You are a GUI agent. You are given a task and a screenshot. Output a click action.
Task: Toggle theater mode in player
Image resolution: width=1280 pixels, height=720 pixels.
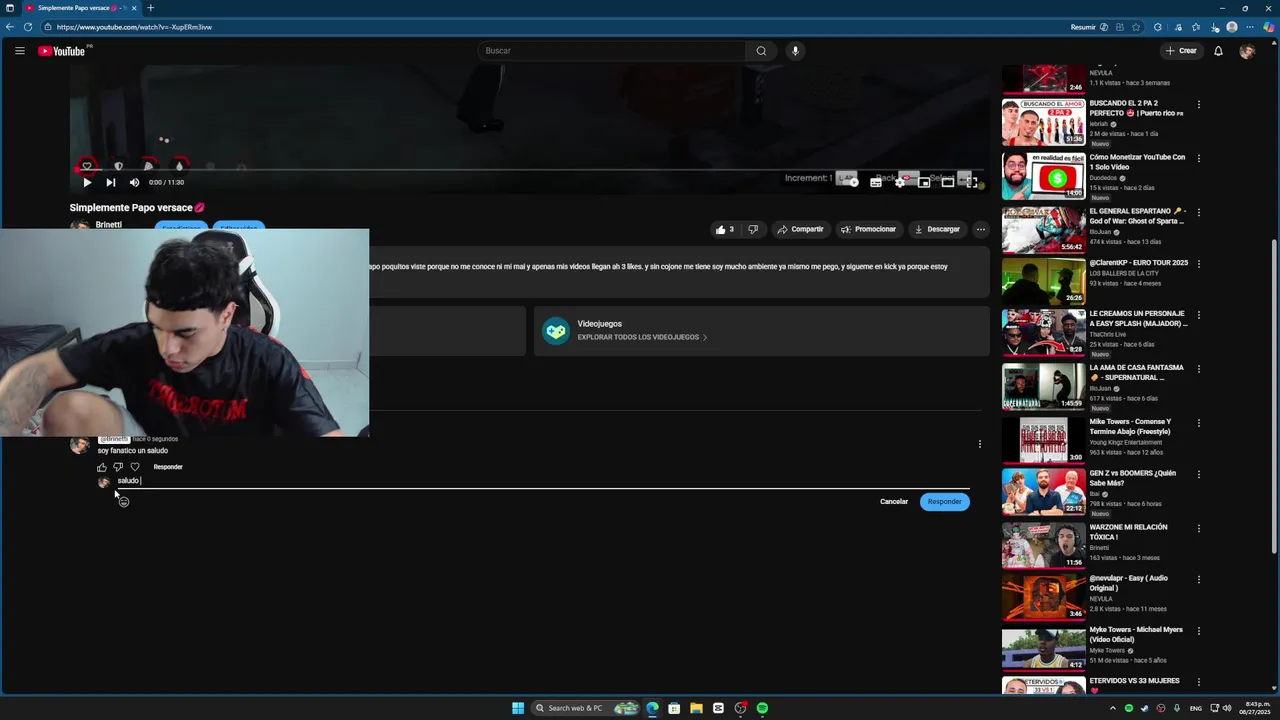coord(948,182)
